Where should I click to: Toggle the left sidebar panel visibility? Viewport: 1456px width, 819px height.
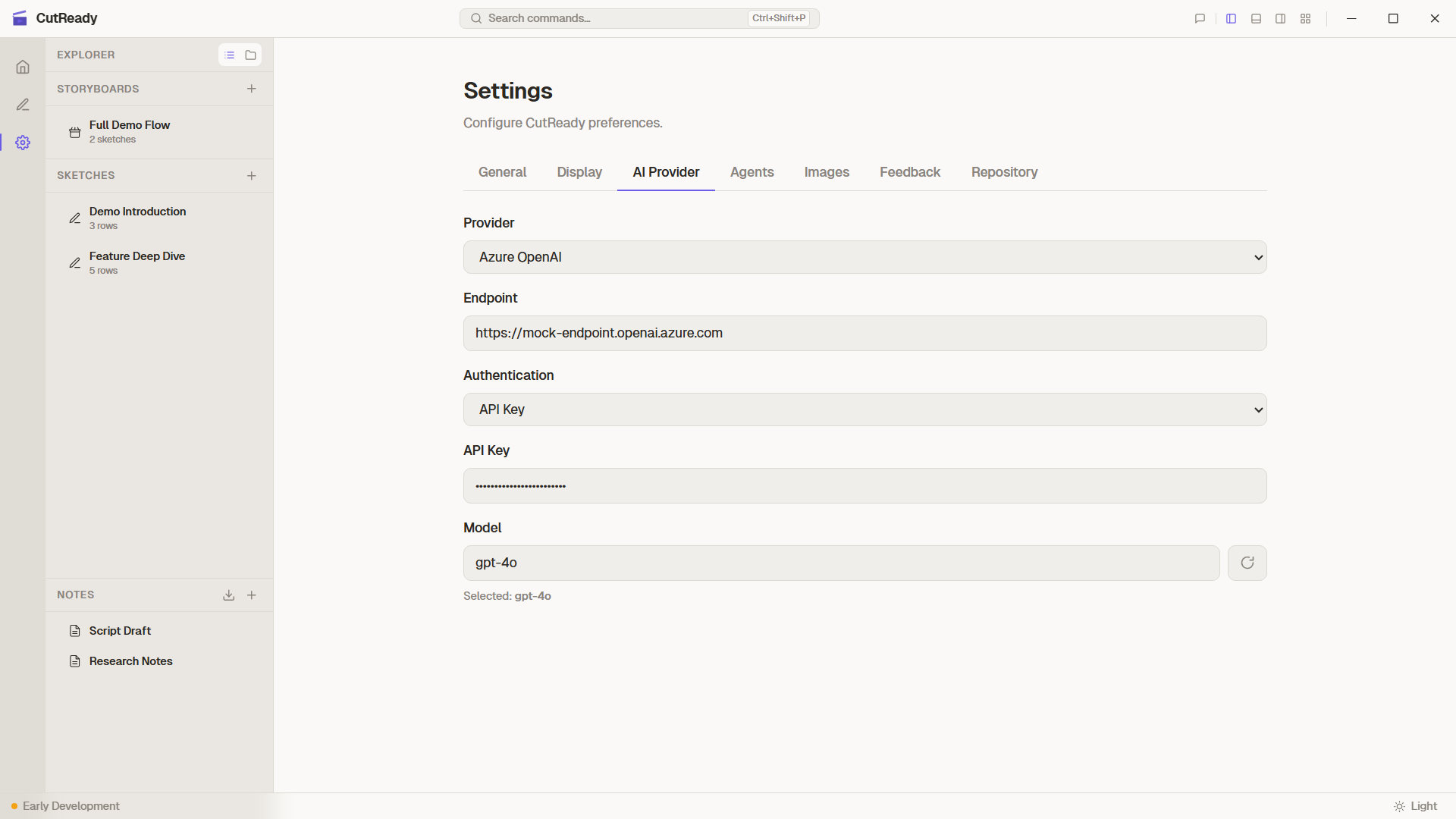1231,18
